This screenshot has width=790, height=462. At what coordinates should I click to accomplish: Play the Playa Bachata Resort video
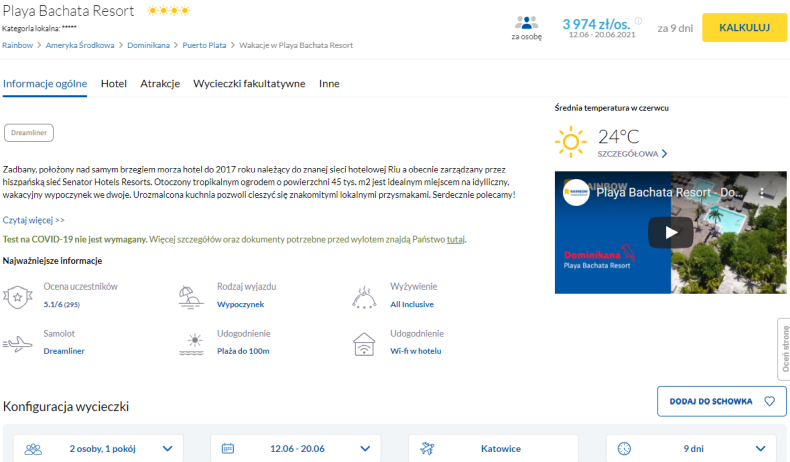(671, 232)
